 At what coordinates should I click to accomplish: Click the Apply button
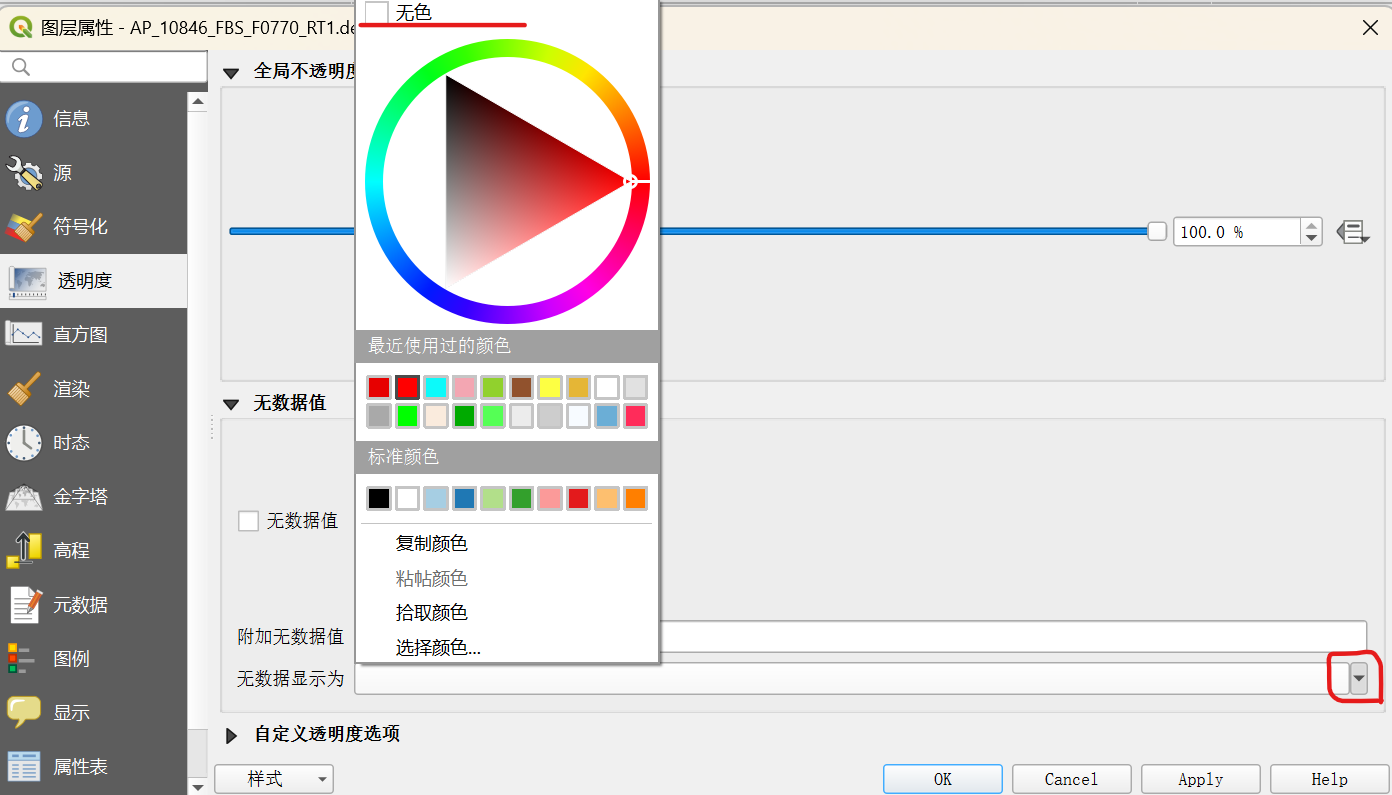(x=1201, y=779)
